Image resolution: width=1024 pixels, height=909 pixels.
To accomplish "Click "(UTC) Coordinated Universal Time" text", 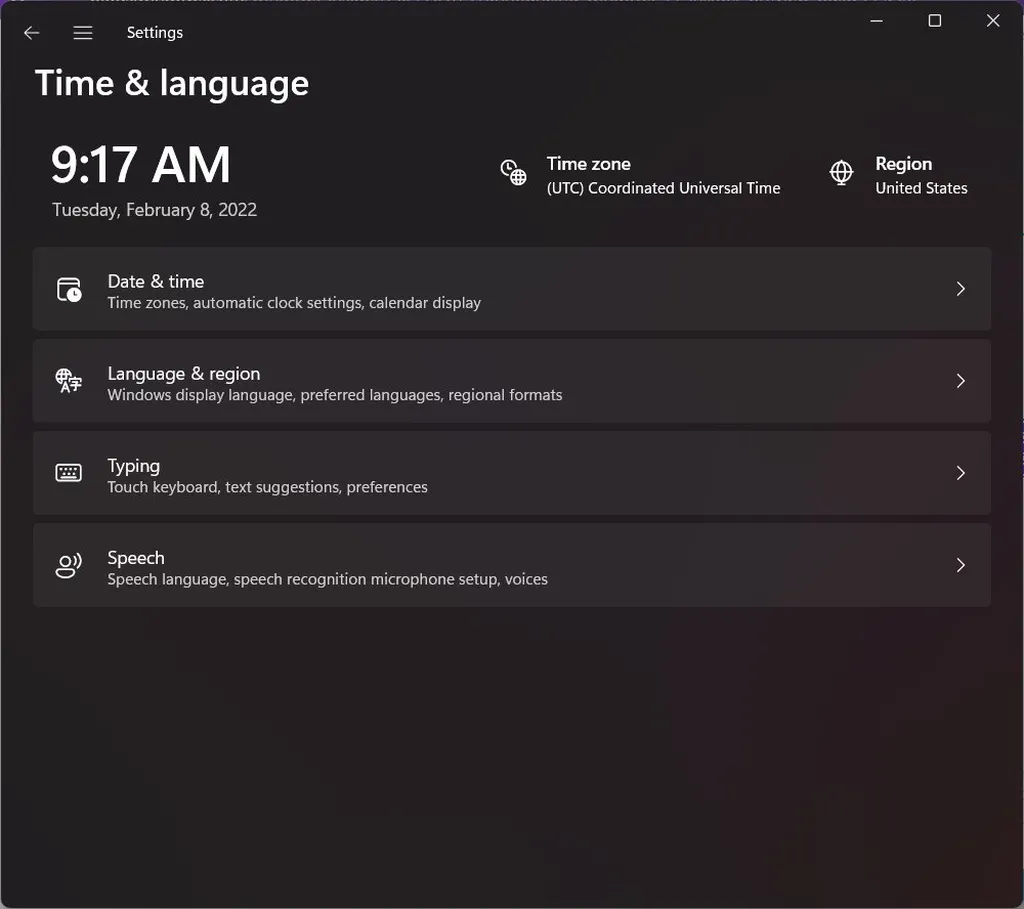I will pyautogui.click(x=664, y=188).
